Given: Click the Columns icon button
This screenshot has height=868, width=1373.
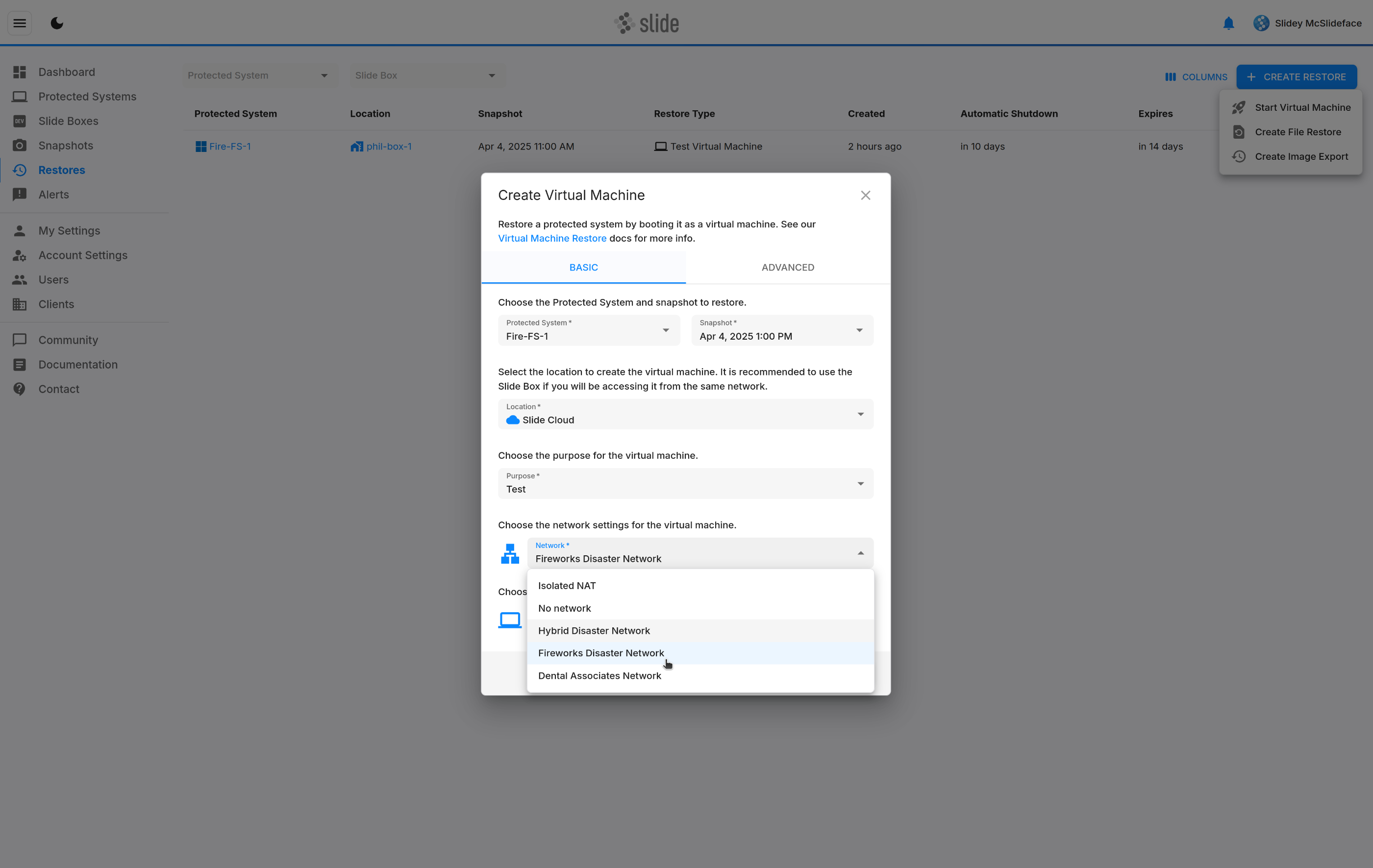Looking at the screenshot, I should (x=1196, y=77).
